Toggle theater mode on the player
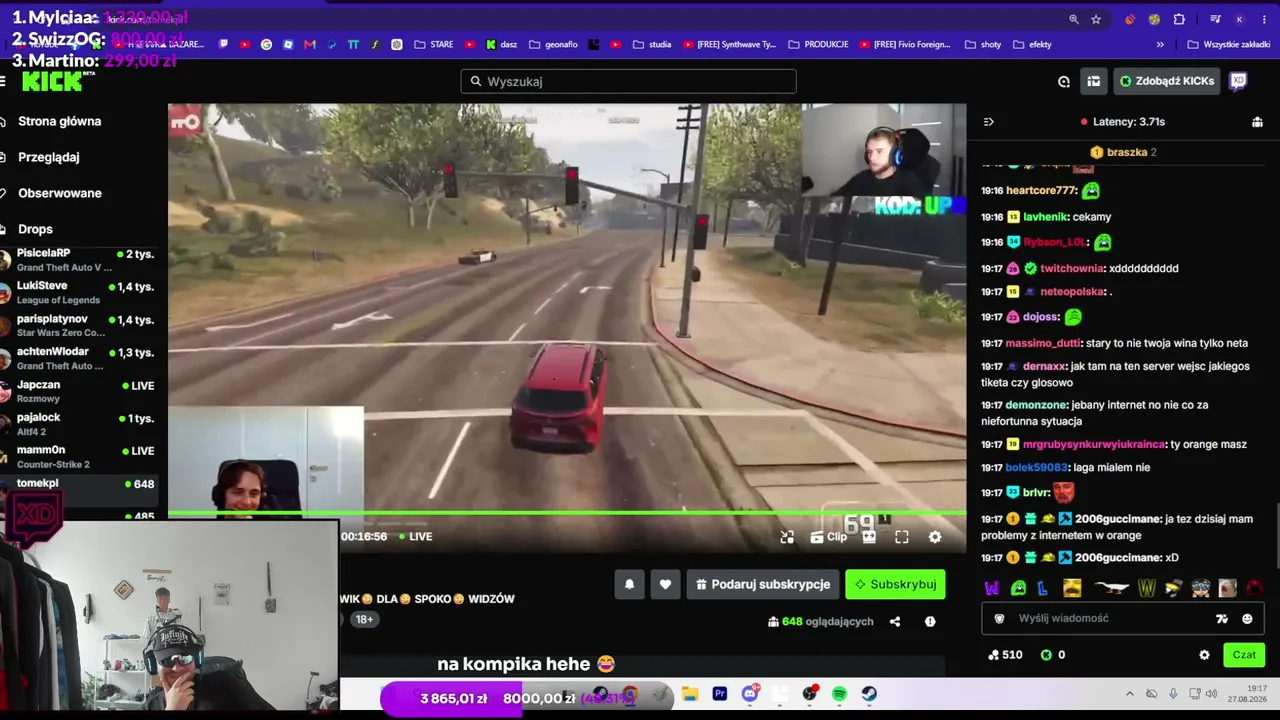This screenshot has height=720, width=1280. (869, 537)
